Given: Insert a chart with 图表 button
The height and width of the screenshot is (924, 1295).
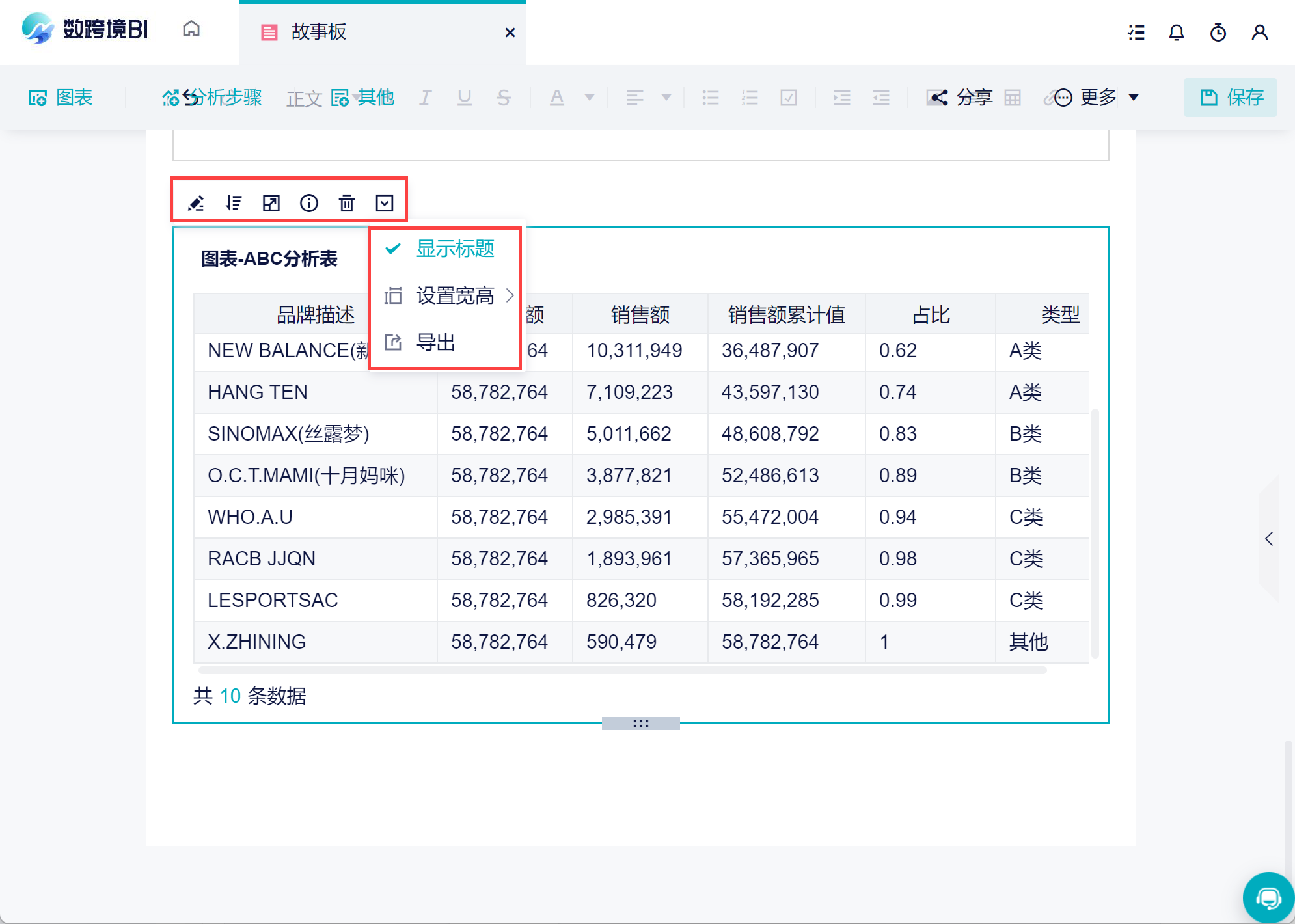Looking at the screenshot, I should click(x=61, y=98).
